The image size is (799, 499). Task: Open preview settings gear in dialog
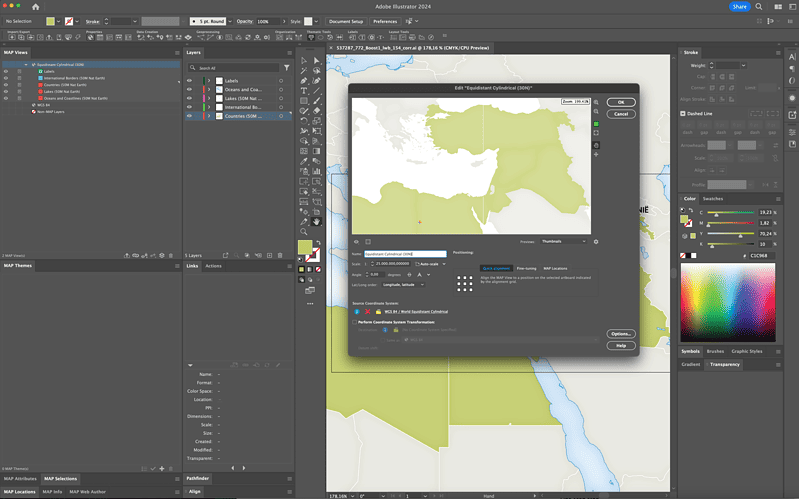[x=596, y=242]
